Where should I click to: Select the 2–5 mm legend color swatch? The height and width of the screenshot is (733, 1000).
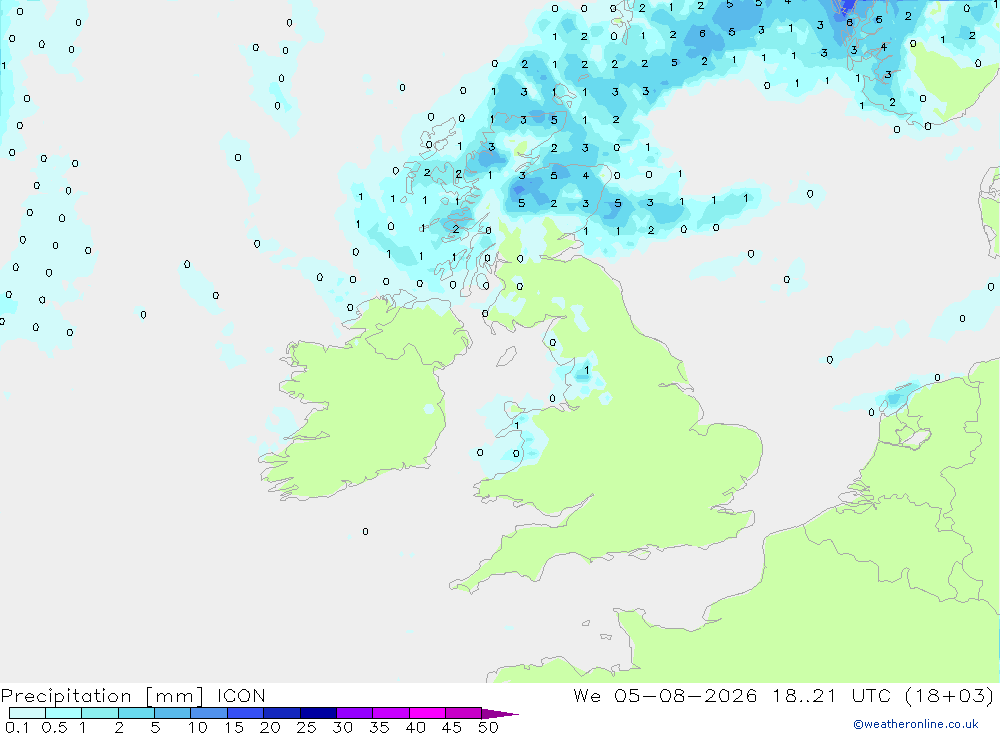click(x=136, y=713)
